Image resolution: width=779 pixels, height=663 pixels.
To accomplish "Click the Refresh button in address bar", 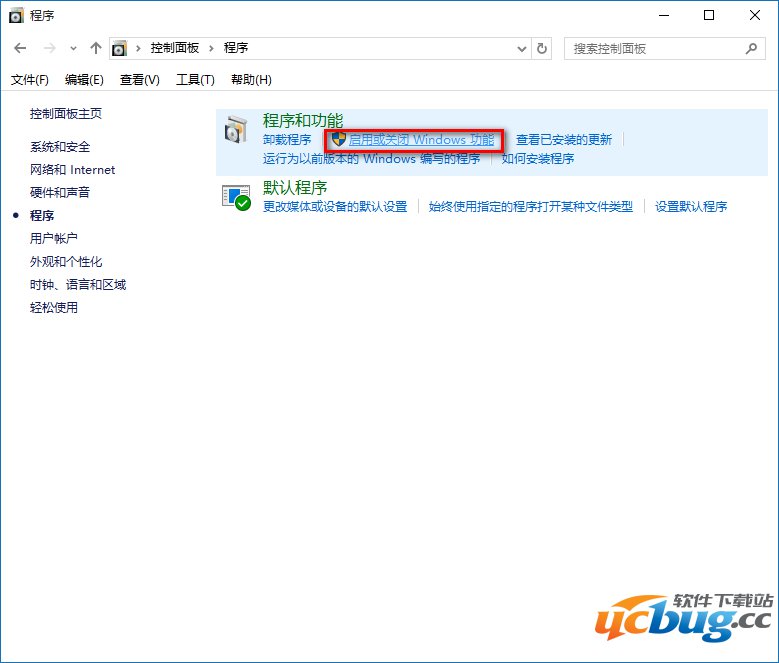I will [x=542, y=48].
